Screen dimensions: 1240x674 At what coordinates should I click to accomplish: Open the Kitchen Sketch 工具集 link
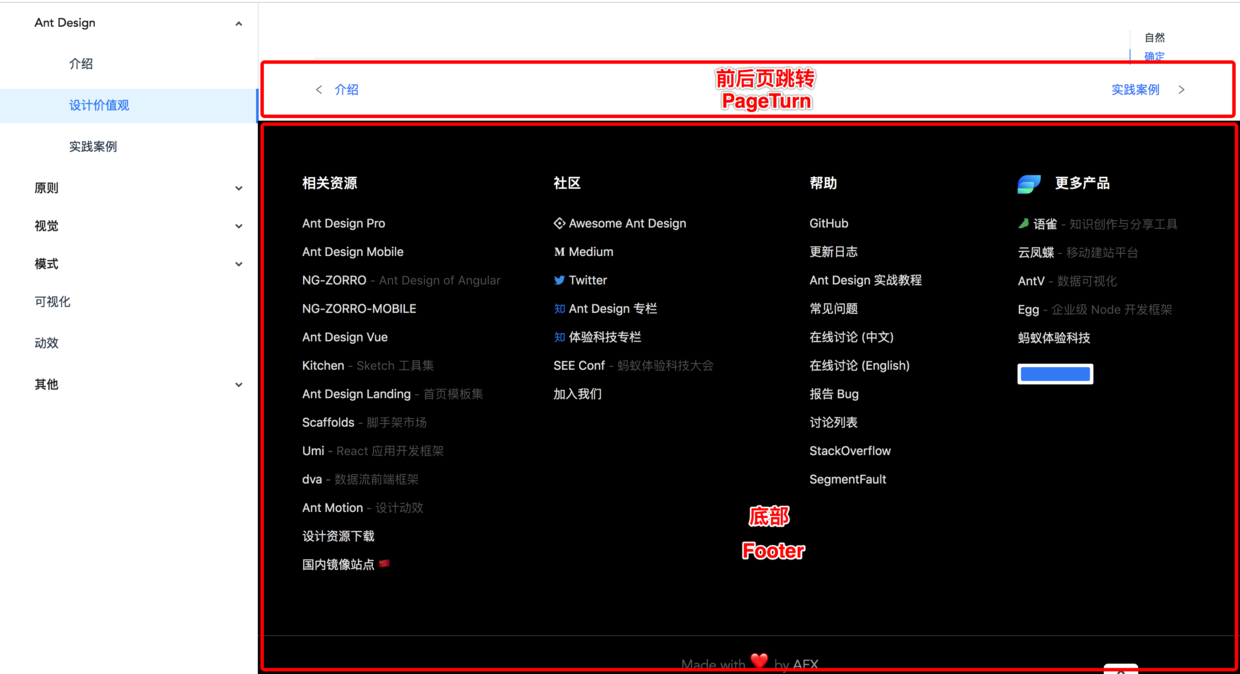pos(368,366)
